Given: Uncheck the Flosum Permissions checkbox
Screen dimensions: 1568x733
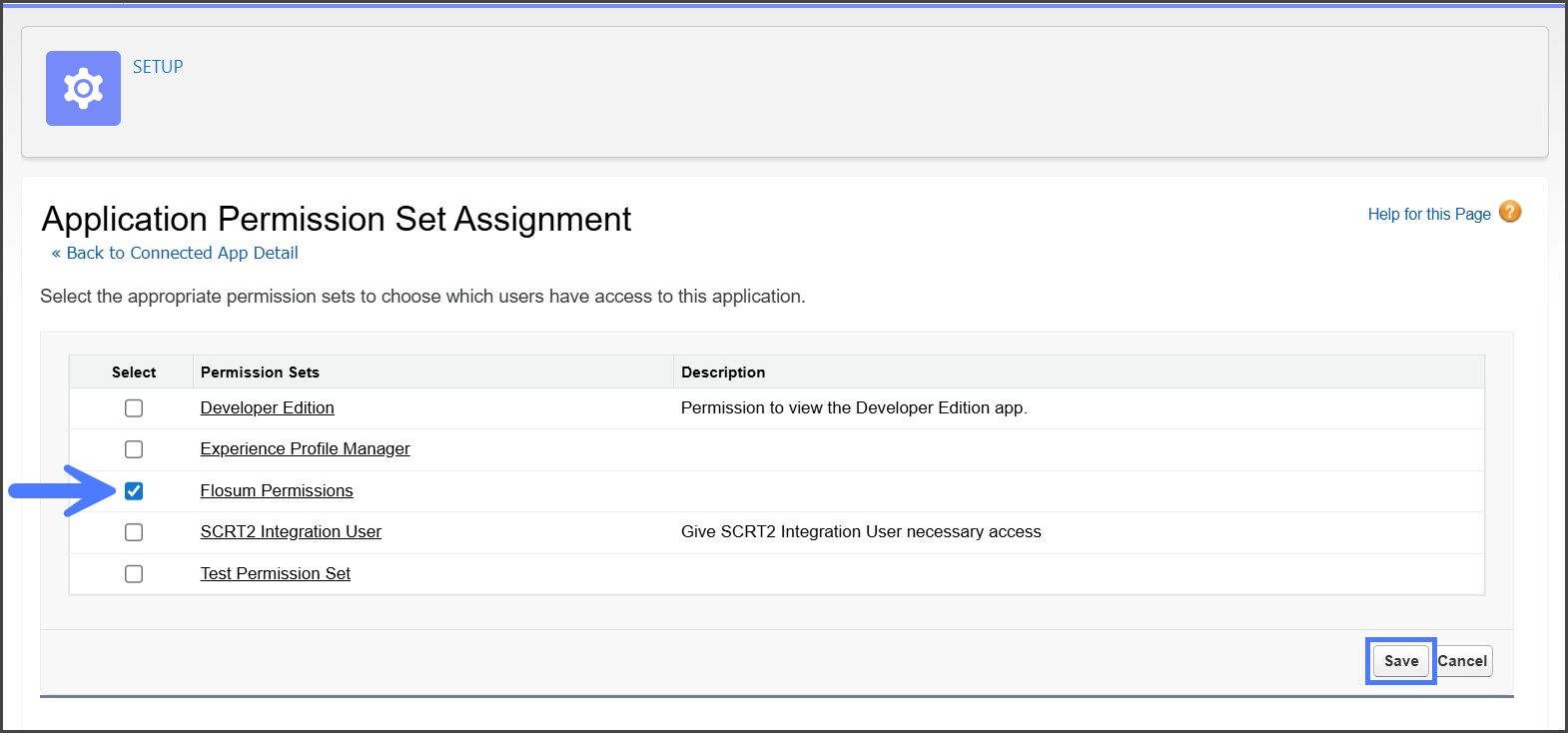Looking at the screenshot, I should point(134,491).
